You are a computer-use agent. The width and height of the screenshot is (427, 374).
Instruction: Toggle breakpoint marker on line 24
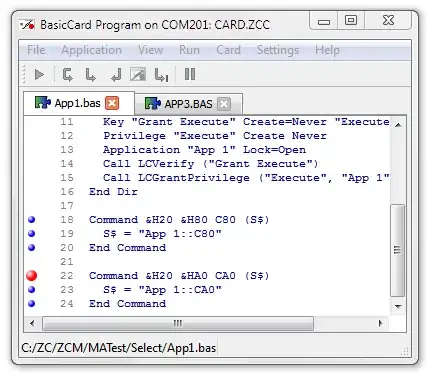[x=32, y=304]
